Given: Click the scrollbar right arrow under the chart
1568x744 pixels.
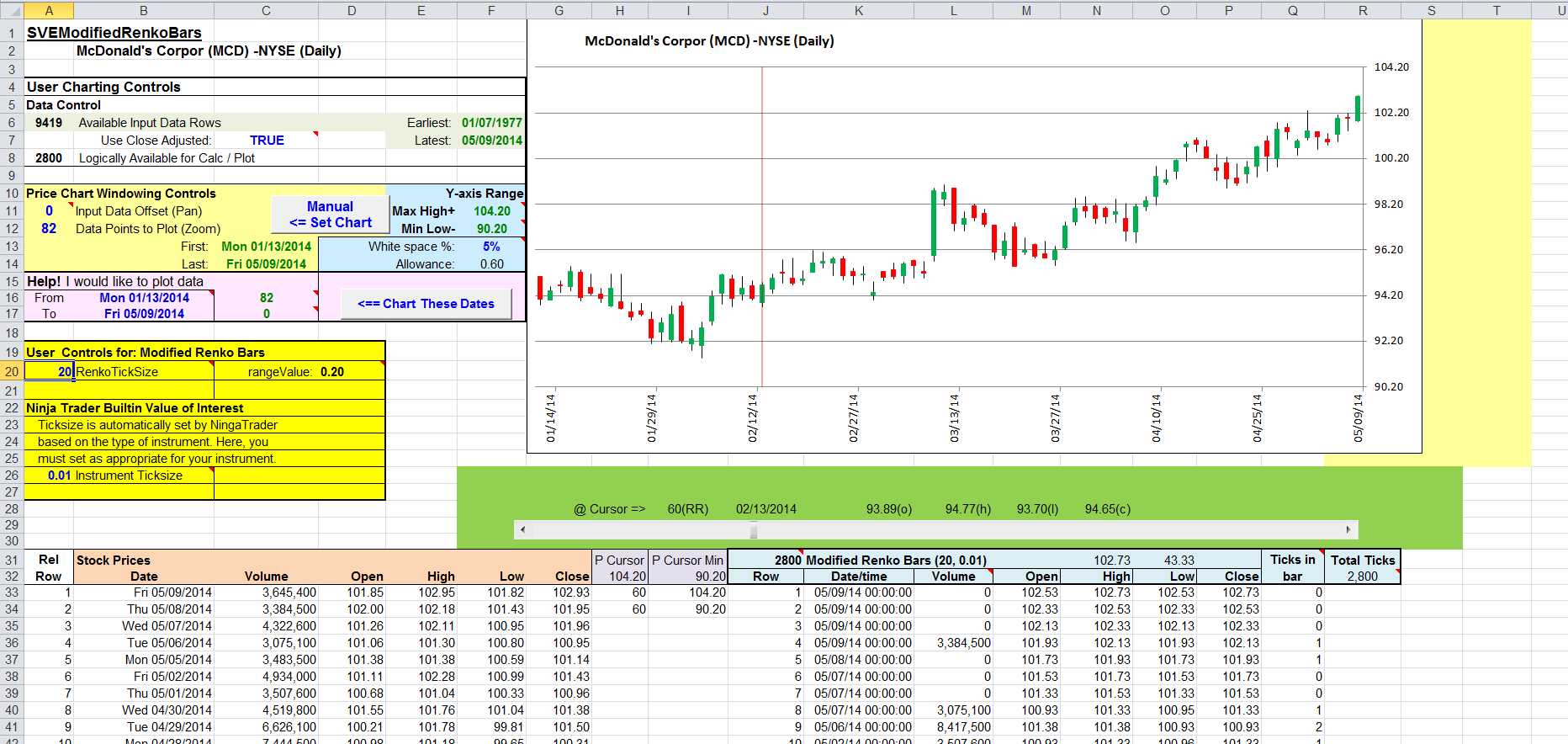Looking at the screenshot, I should 1348,529.
